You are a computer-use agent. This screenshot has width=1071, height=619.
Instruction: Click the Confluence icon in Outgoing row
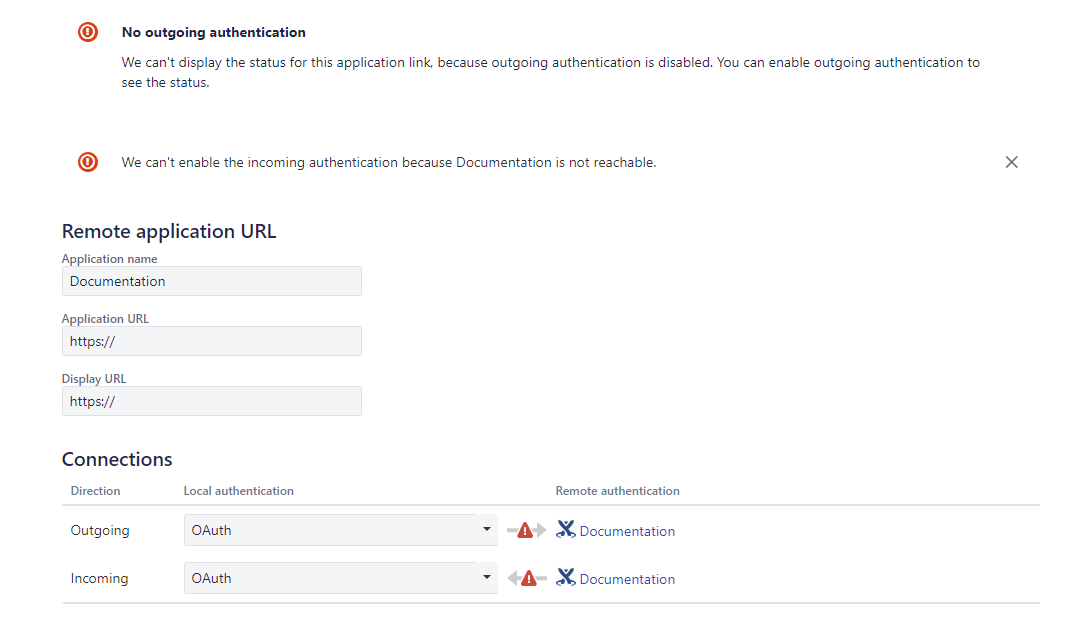point(566,529)
